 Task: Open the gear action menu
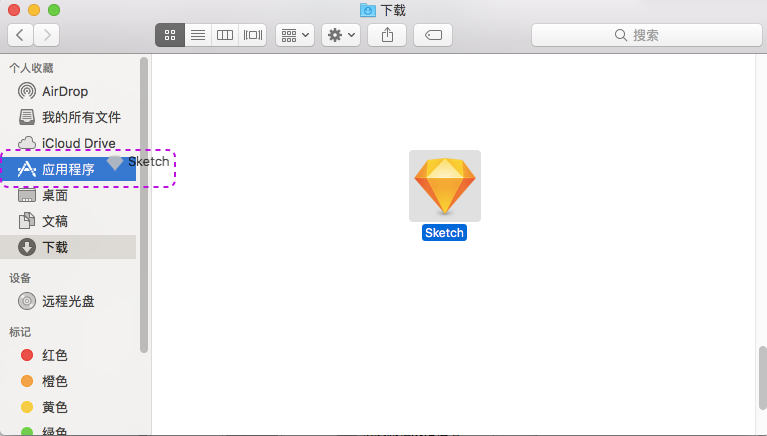click(x=341, y=35)
